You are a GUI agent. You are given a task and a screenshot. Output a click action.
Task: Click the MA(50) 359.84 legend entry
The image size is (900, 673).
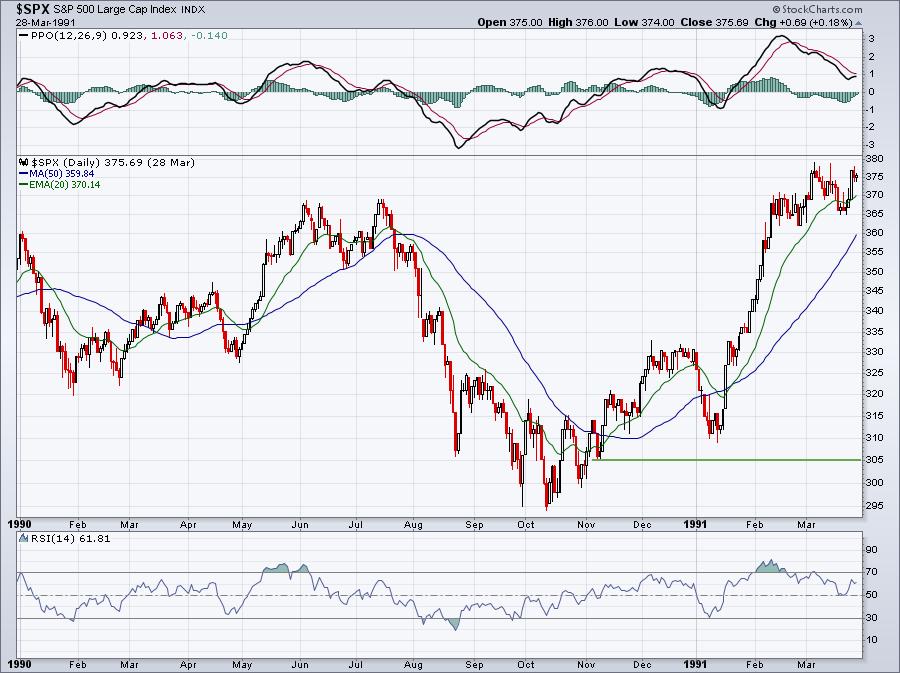click(x=61, y=173)
